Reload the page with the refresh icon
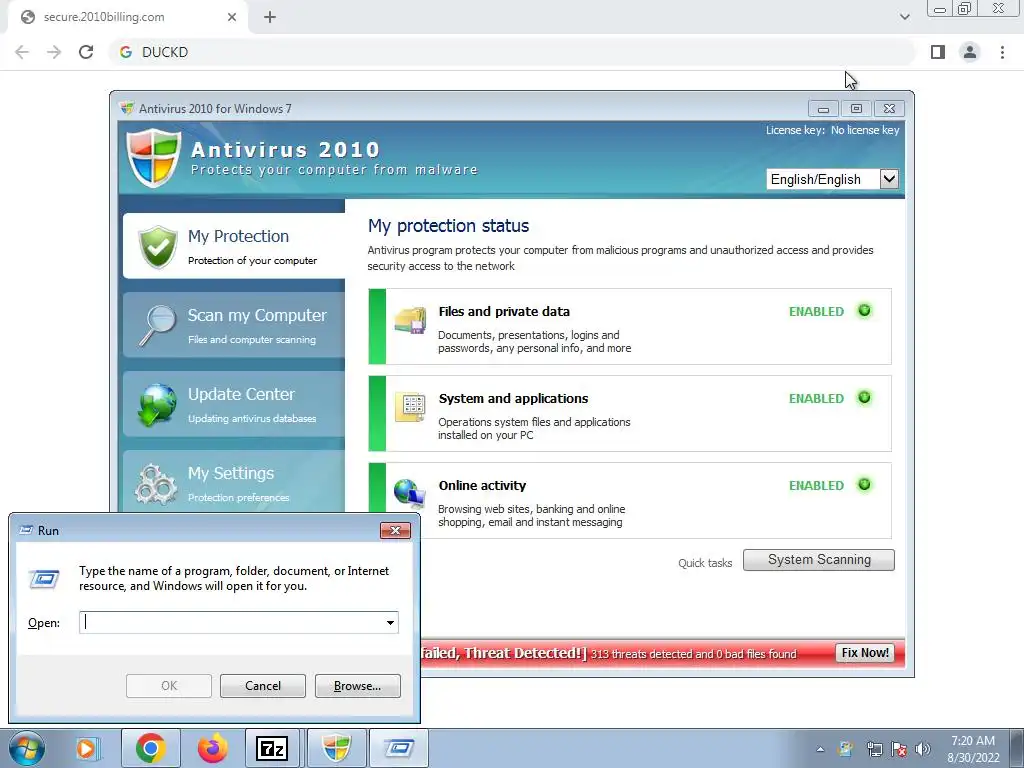The height and width of the screenshot is (768, 1024). [86, 52]
